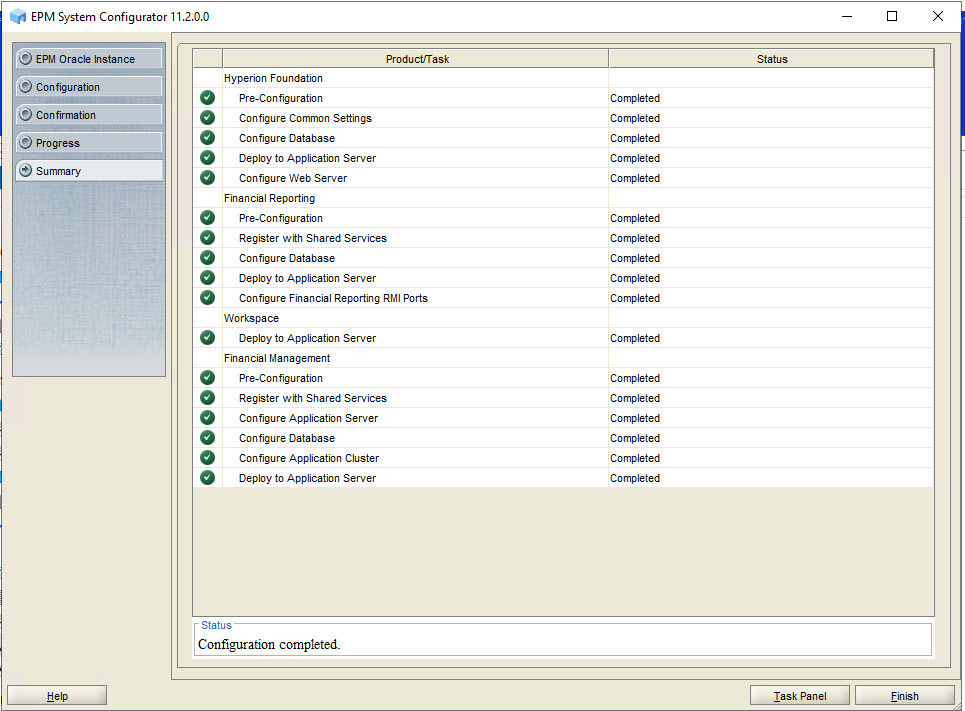This screenshot has height=711, width=965.
Task: Click check icon for Financial Management Register with Shared Services
Action: click(x=208, y=398)
